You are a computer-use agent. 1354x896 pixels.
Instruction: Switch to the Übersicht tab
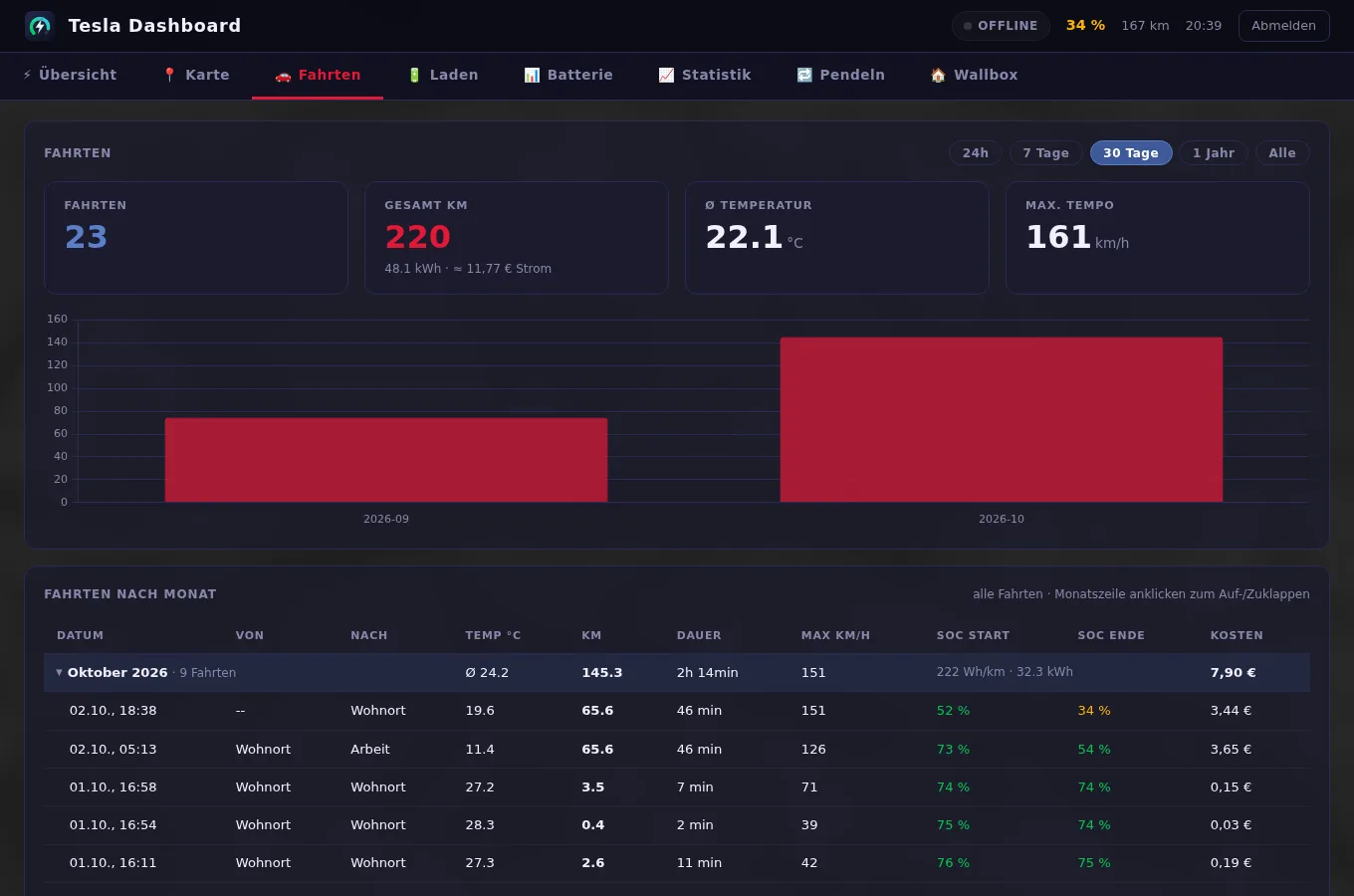[70, 75]
